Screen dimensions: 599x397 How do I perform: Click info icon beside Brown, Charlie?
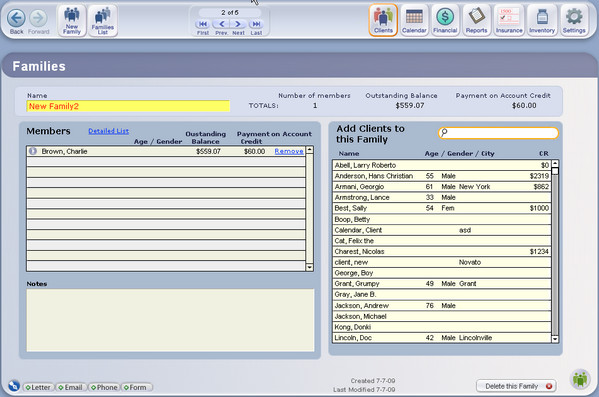tap(33, 151)
